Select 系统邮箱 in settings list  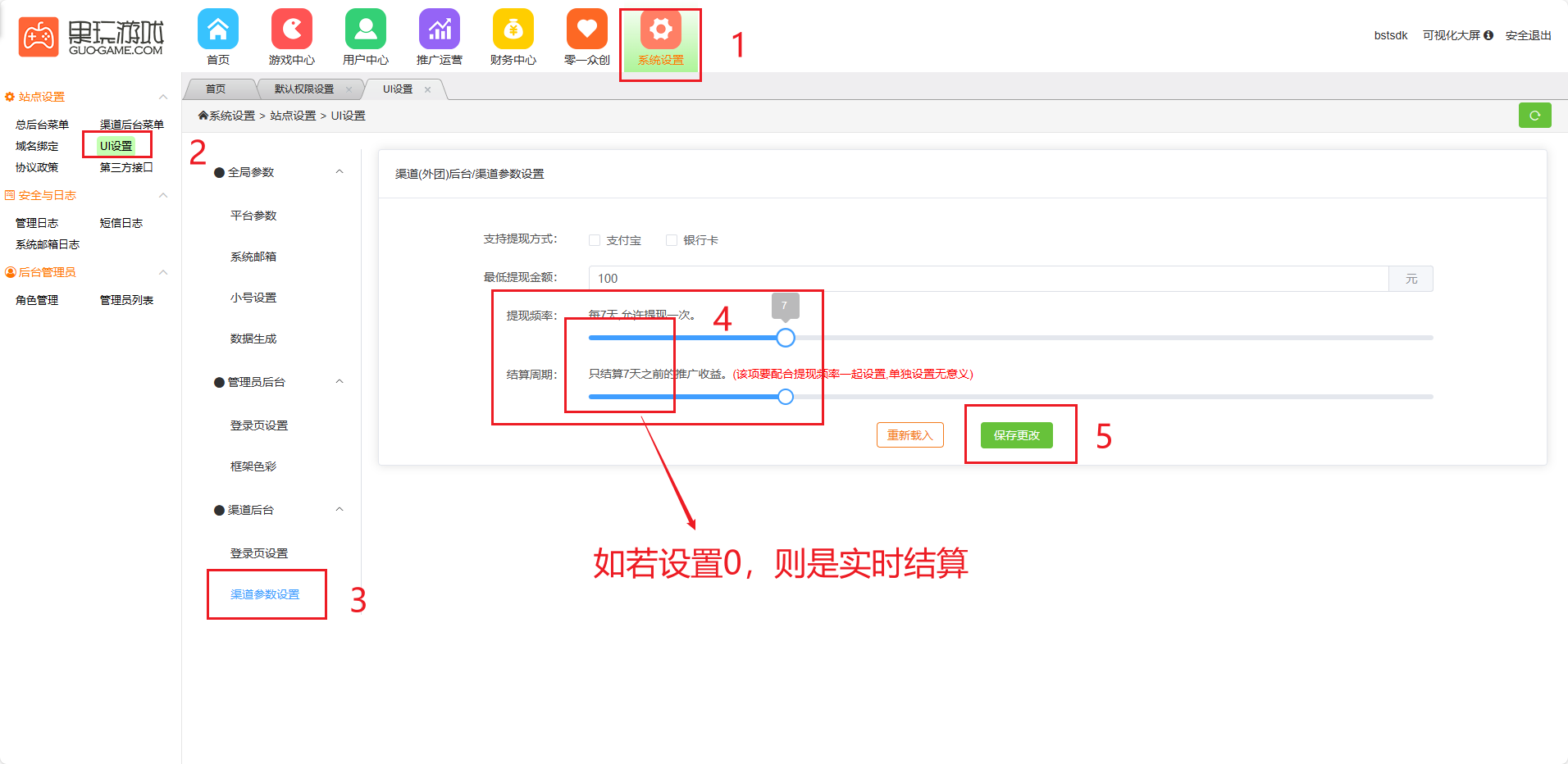[253, 257]
